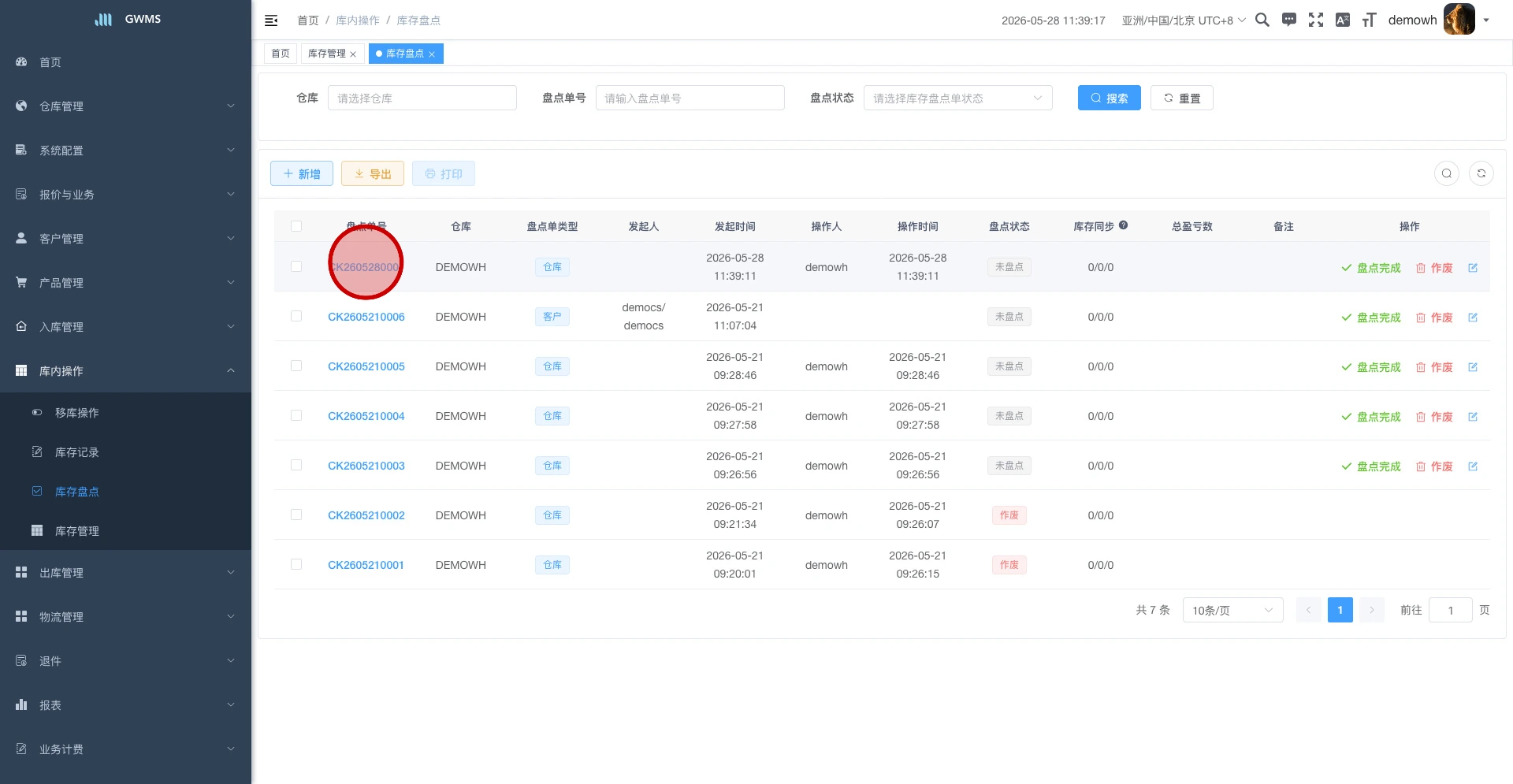Click the GWMS logo icon
The width and height of the screenshot is (1513, 784).
click(103, 20)
